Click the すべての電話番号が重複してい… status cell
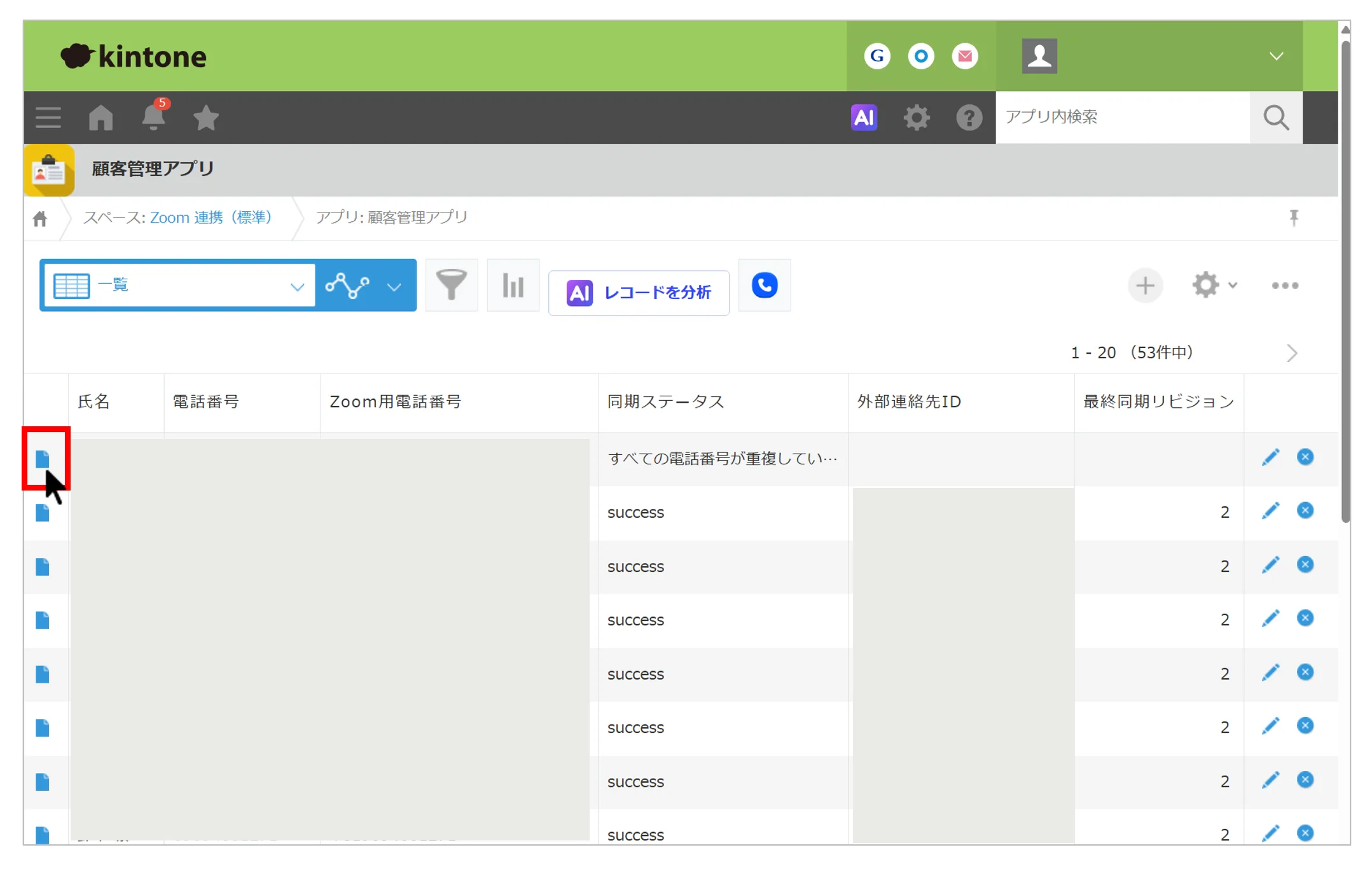The image size is (1372, 871). click(722, 458)
